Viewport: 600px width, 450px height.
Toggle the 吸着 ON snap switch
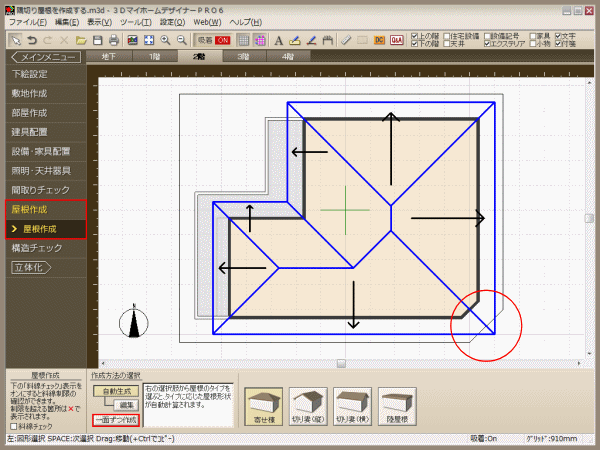coord(214,40)
